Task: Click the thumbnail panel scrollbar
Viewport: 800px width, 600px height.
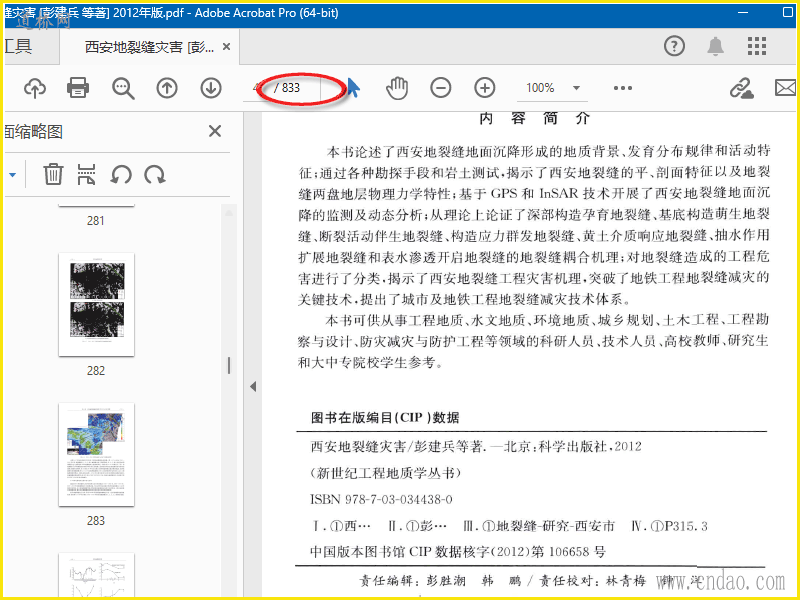Action: click(229, 365)
